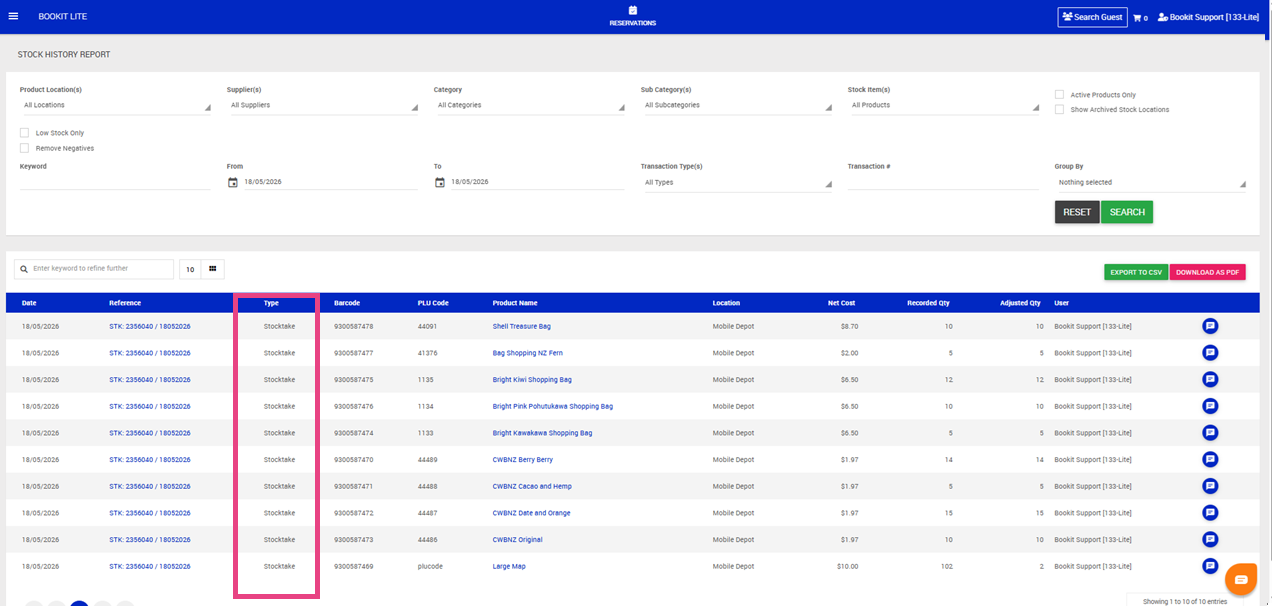Tick the Remove Negatives checkbox
The height and width of the screenshot is (606, 1272).
[x=25, y=148]
